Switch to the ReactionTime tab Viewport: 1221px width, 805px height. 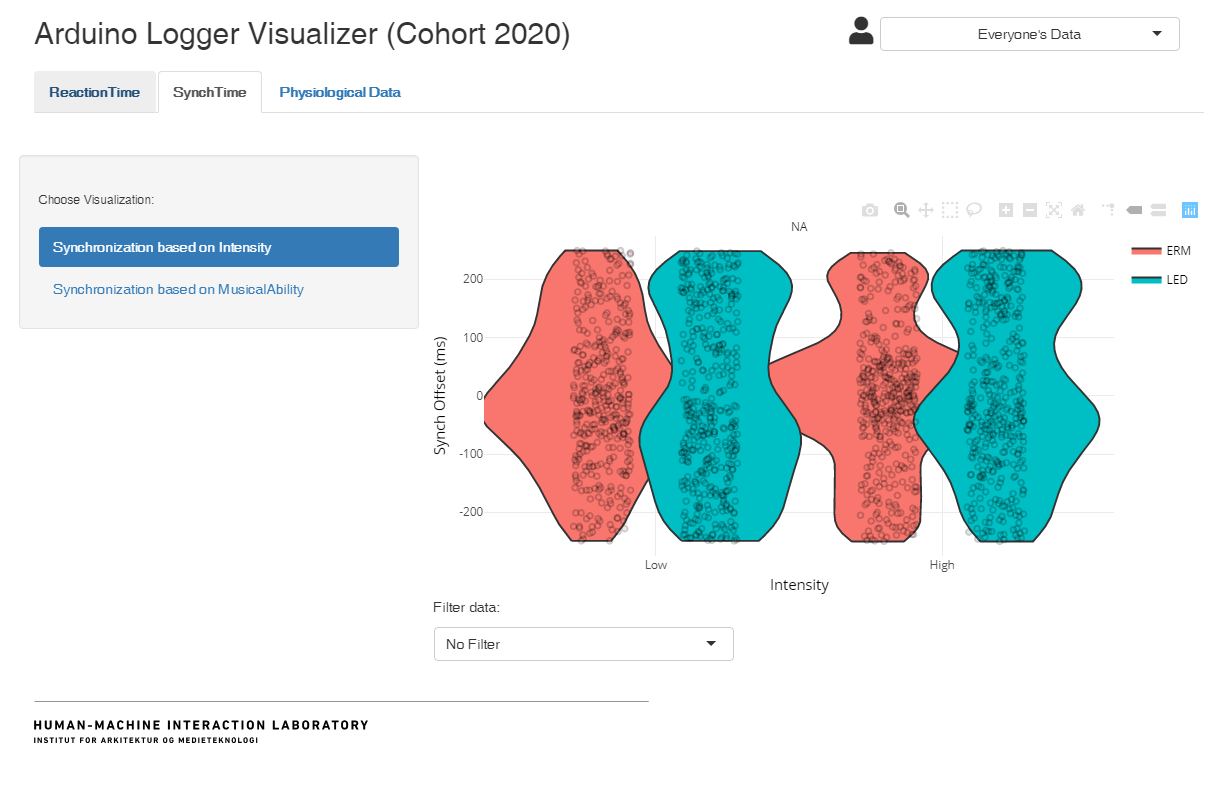pyautogui.click(x=95, y=91)
